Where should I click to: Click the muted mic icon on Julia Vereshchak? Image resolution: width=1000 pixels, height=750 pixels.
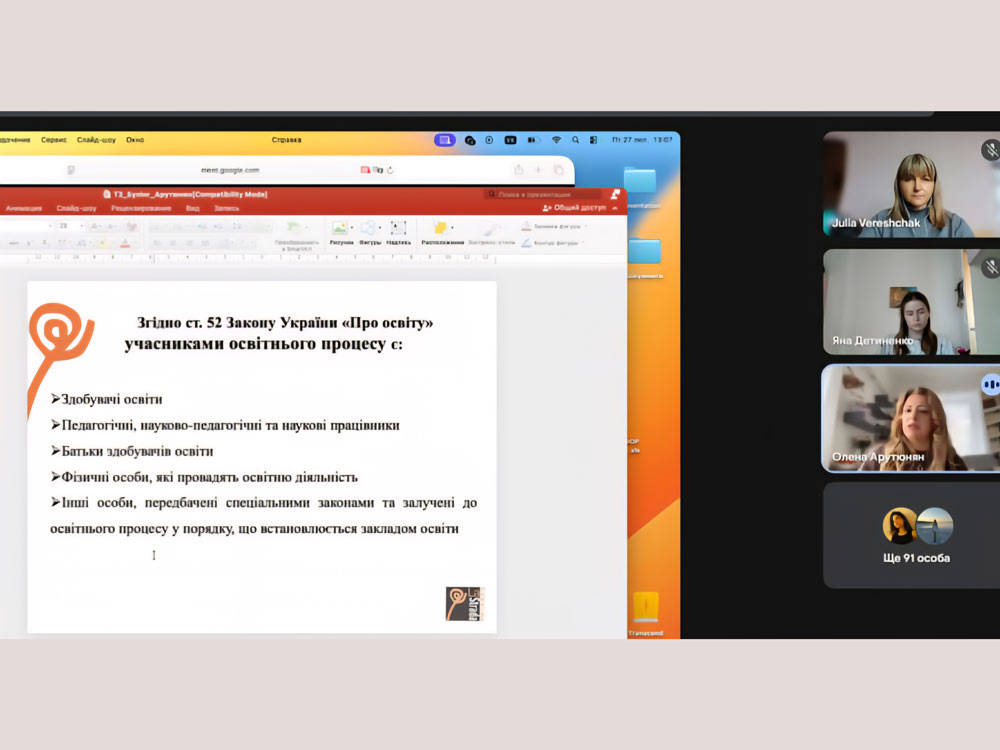click(990, 150)
